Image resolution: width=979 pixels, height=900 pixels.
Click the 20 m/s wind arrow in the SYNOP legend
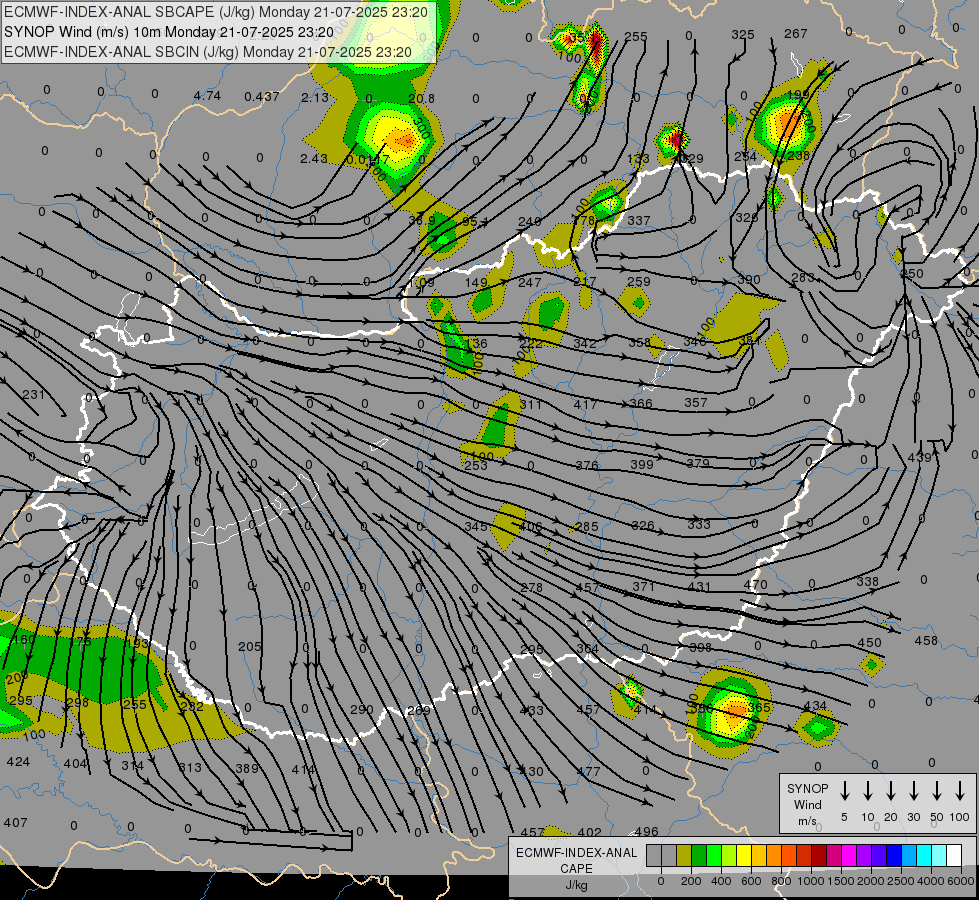point(890,791)
